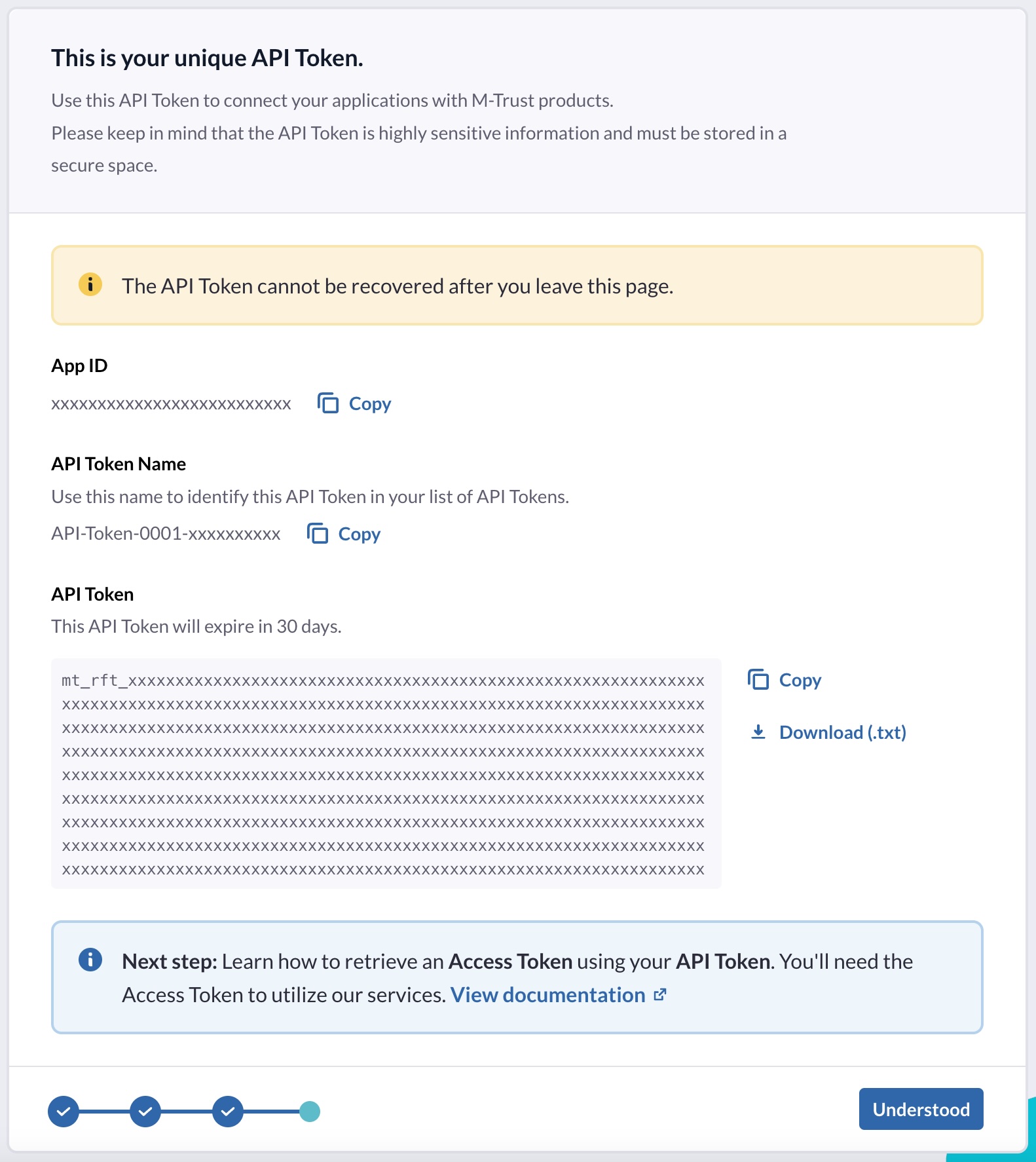Click the yellow warning info icon

pyautogui.click(x=90, y=285)
